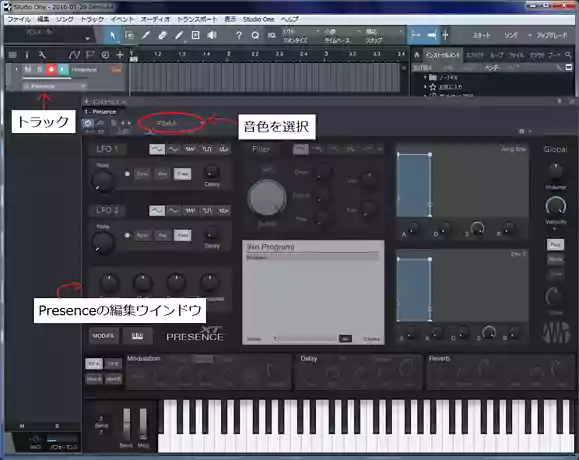
Task: Add a track with the plus icon
Action: [x=120, y=55]
